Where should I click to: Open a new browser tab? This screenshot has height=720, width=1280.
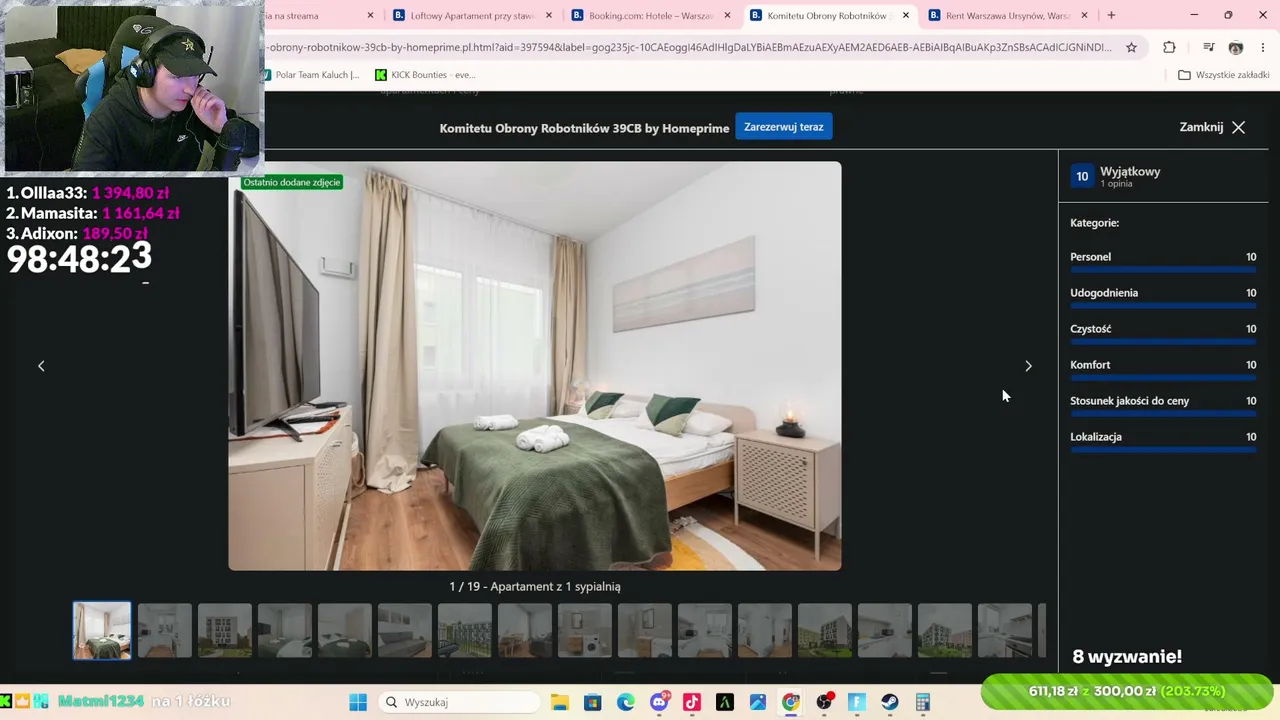tap(1111, 15)
